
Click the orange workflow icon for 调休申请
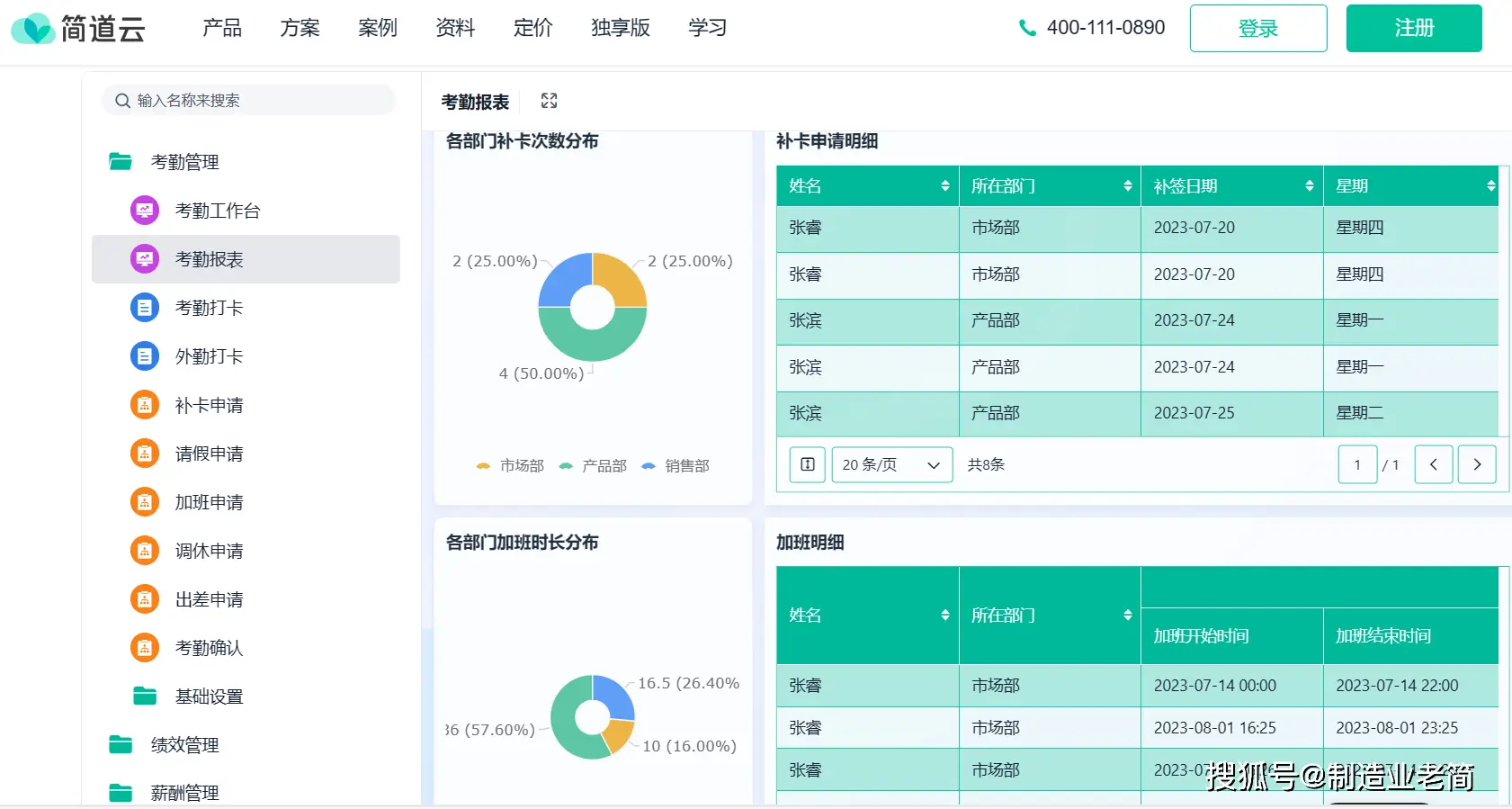pos(145,551)
